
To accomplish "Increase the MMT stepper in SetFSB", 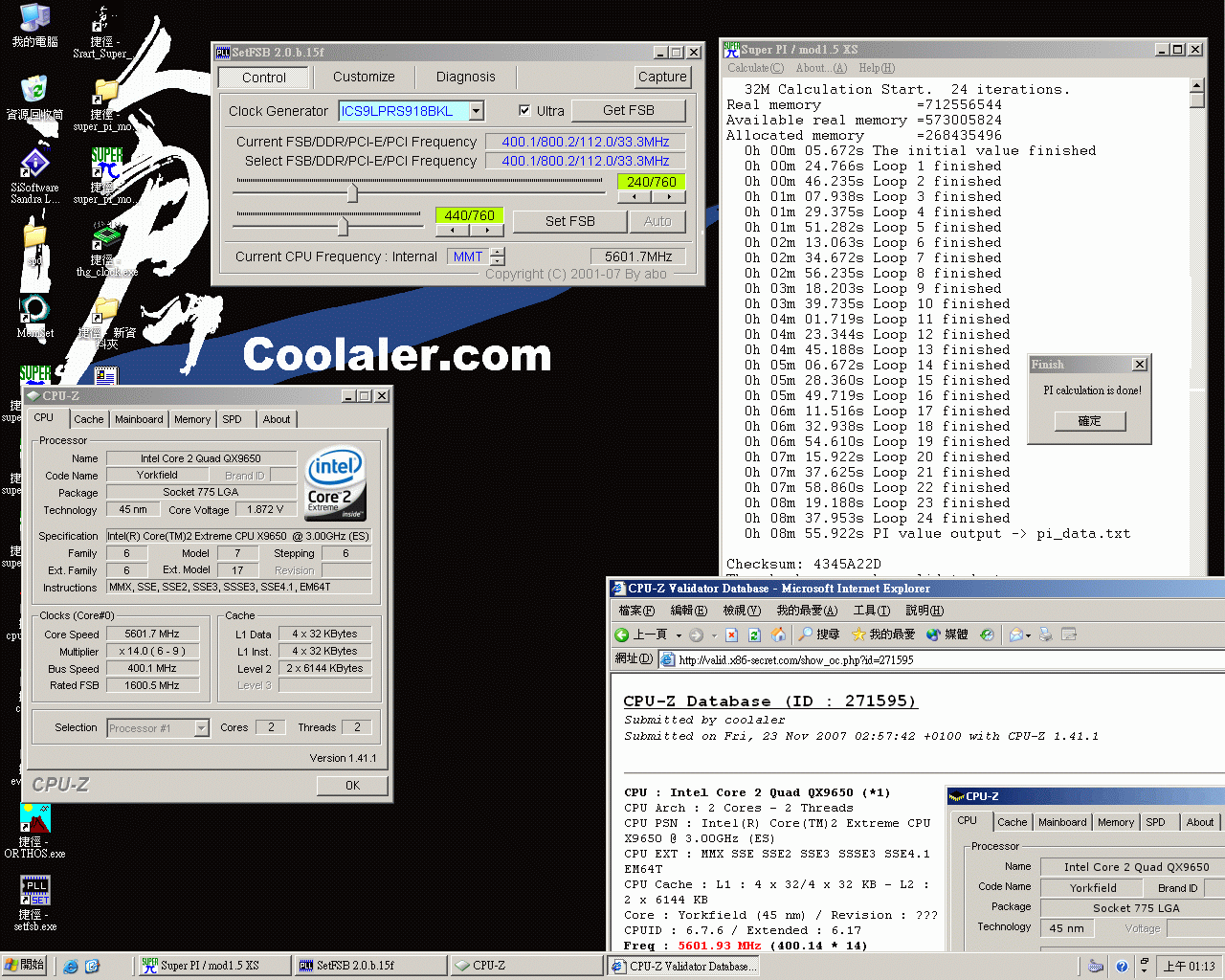I will [x=497, y=252].
